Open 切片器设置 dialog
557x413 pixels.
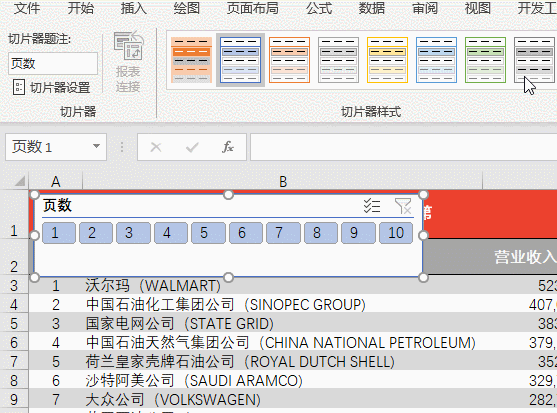coord(51,87)
